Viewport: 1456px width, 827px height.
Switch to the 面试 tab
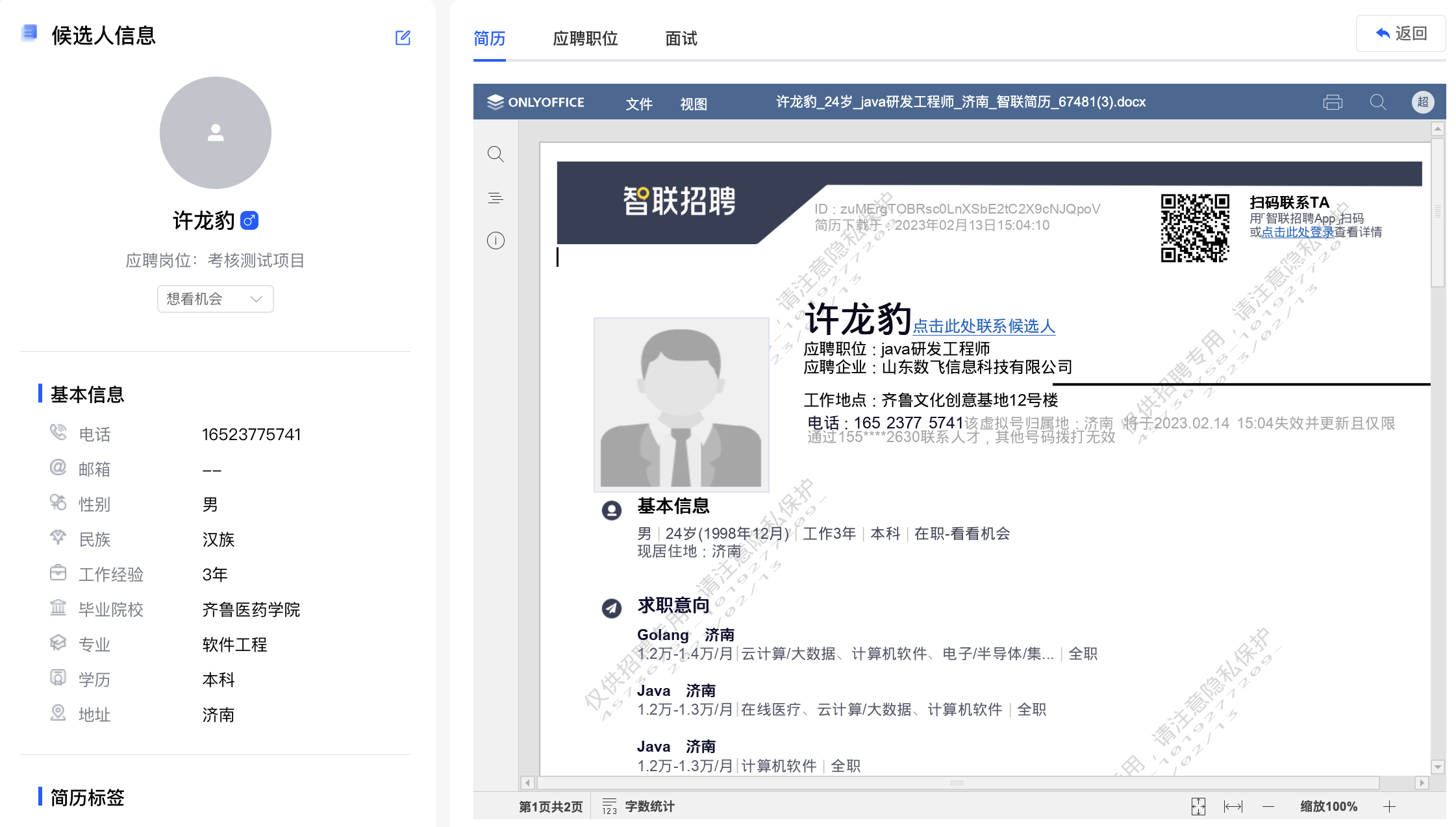(681, 38)
